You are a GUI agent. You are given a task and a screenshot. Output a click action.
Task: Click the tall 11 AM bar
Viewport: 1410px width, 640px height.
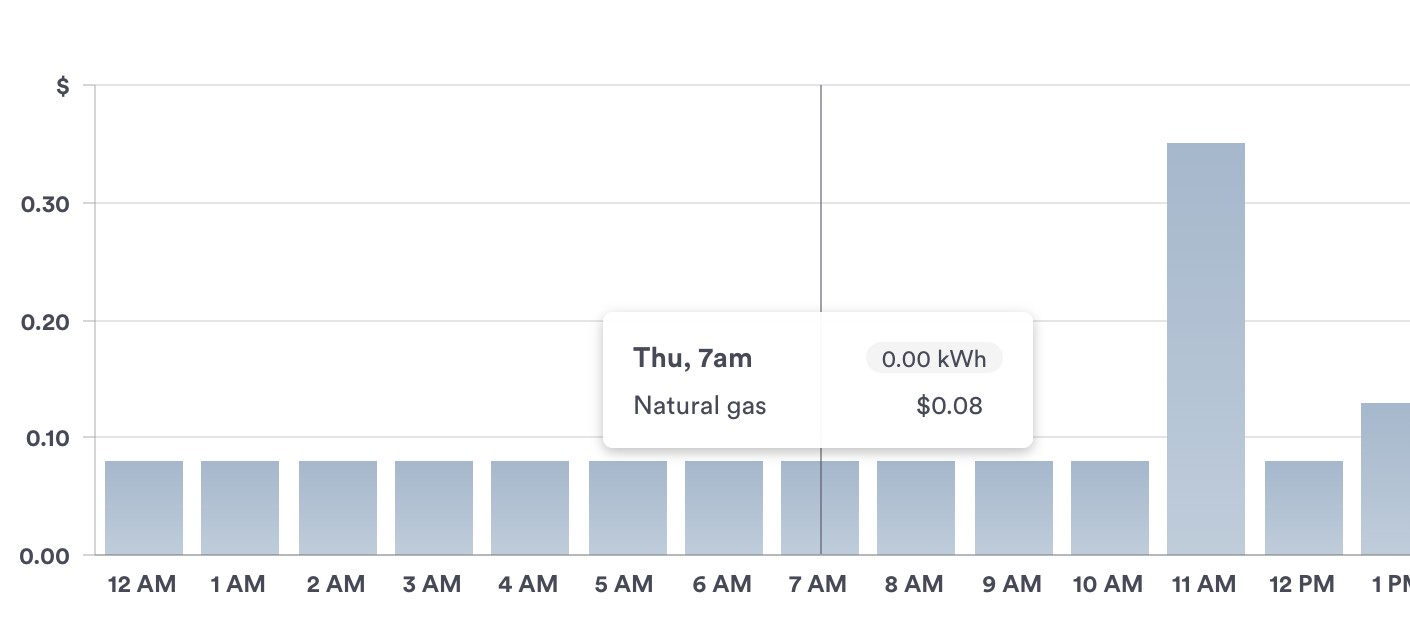pyautogui.click(x=1206, y=350)
